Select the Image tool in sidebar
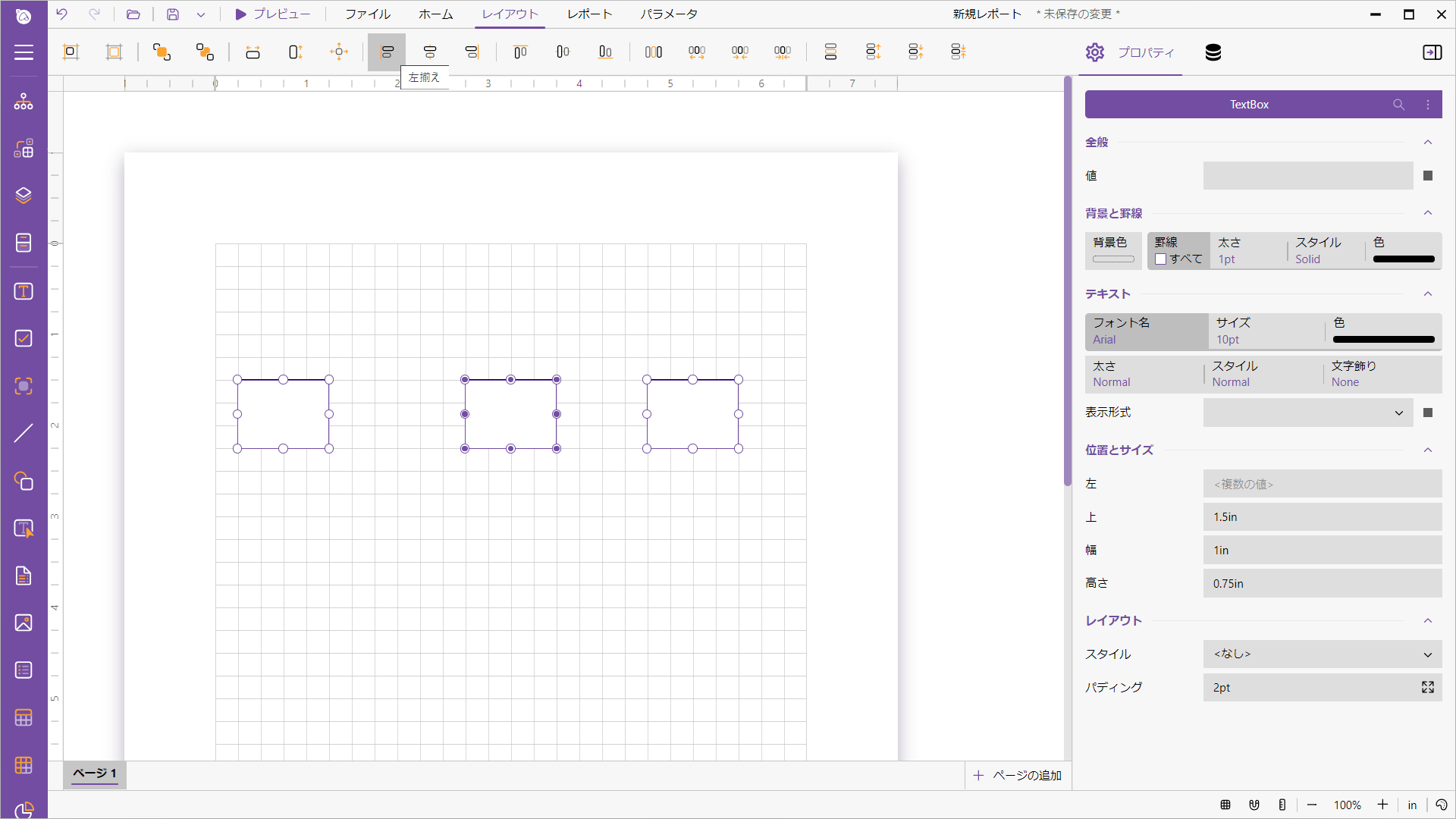The image size is (1456, 819). 24,623
